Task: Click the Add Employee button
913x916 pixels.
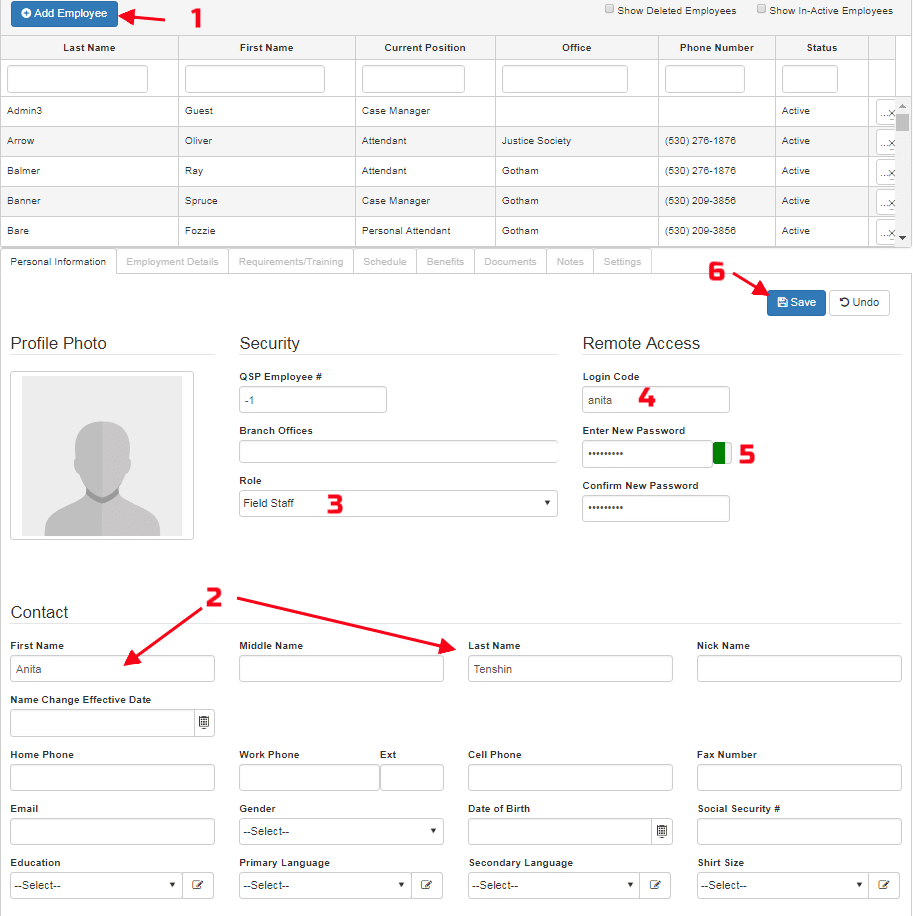Action: (63, 14)
